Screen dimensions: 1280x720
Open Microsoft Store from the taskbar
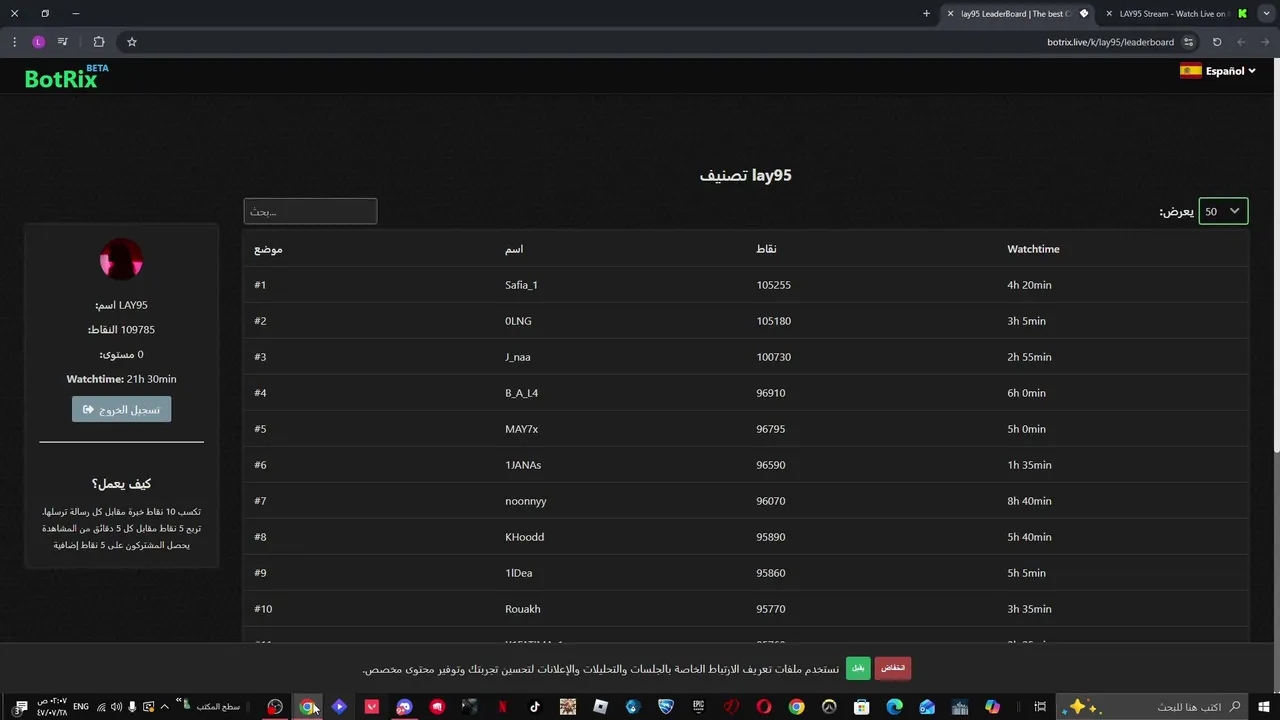861,707
